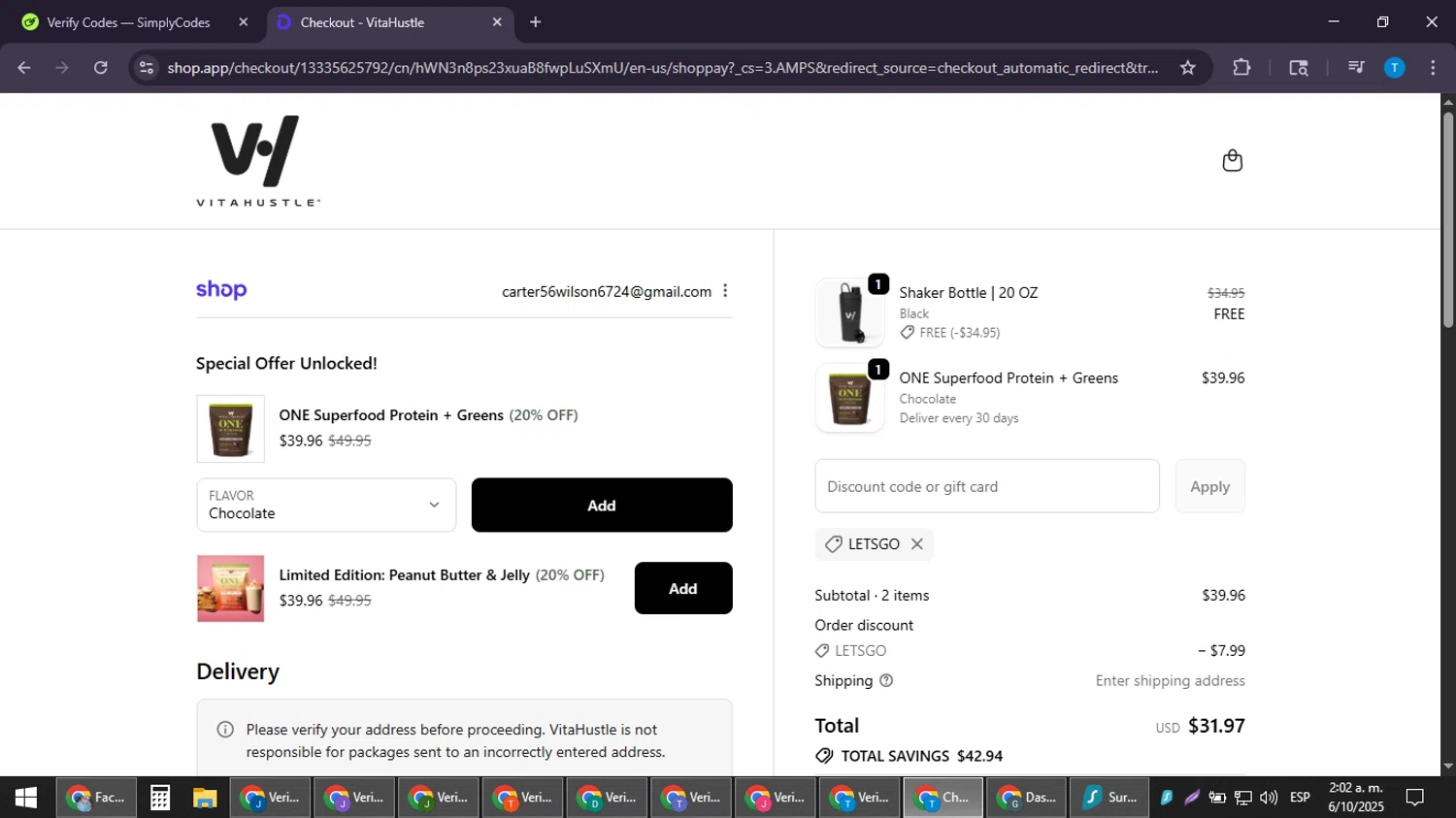Click the order discount amount – $7.99
This screenshot has height=818, width=1456.
(x=1221, y=651)
